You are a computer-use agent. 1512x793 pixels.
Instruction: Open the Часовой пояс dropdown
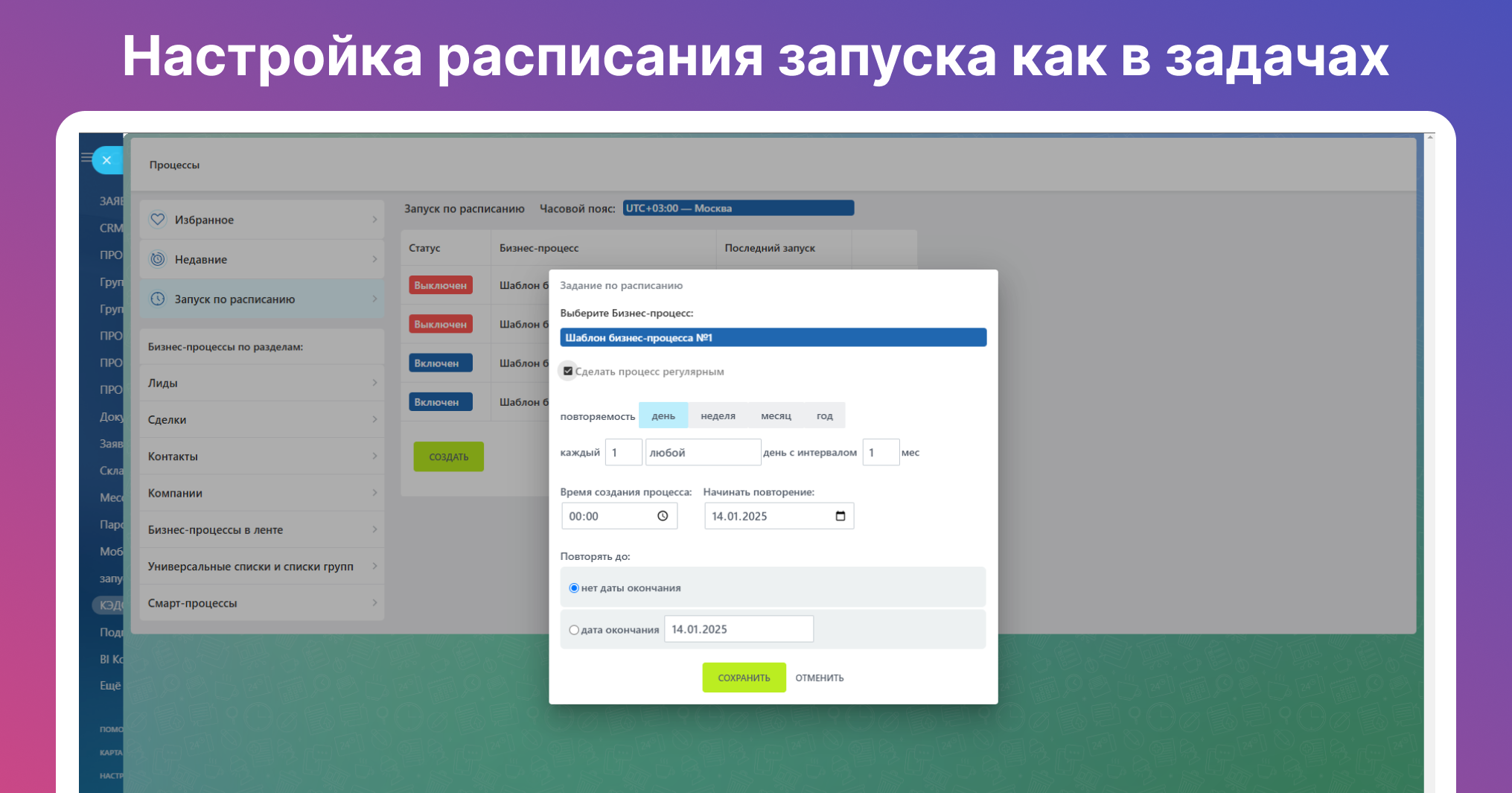point(739,208)
